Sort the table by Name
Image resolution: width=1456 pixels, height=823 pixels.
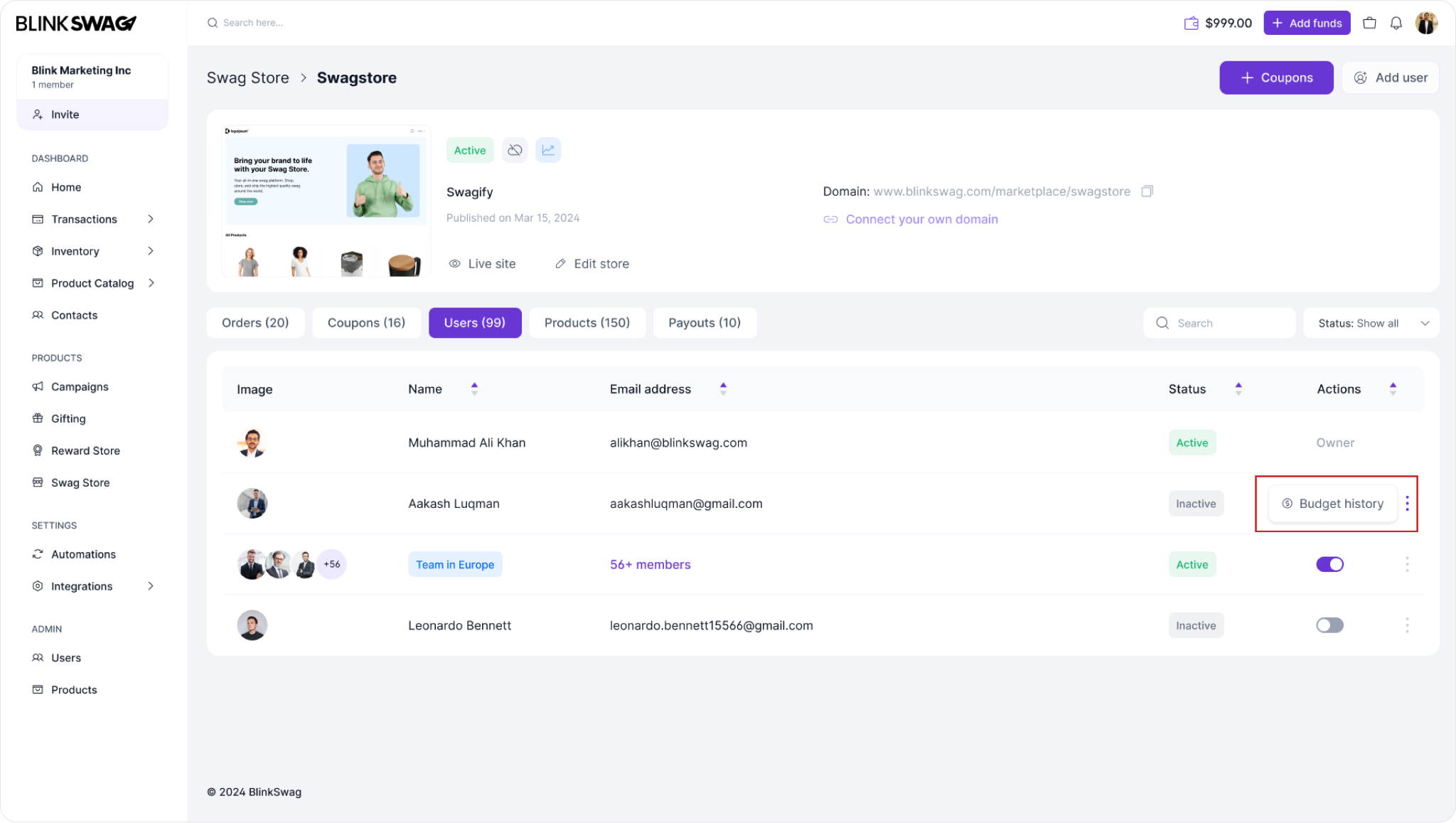click(x=474, y=388)
